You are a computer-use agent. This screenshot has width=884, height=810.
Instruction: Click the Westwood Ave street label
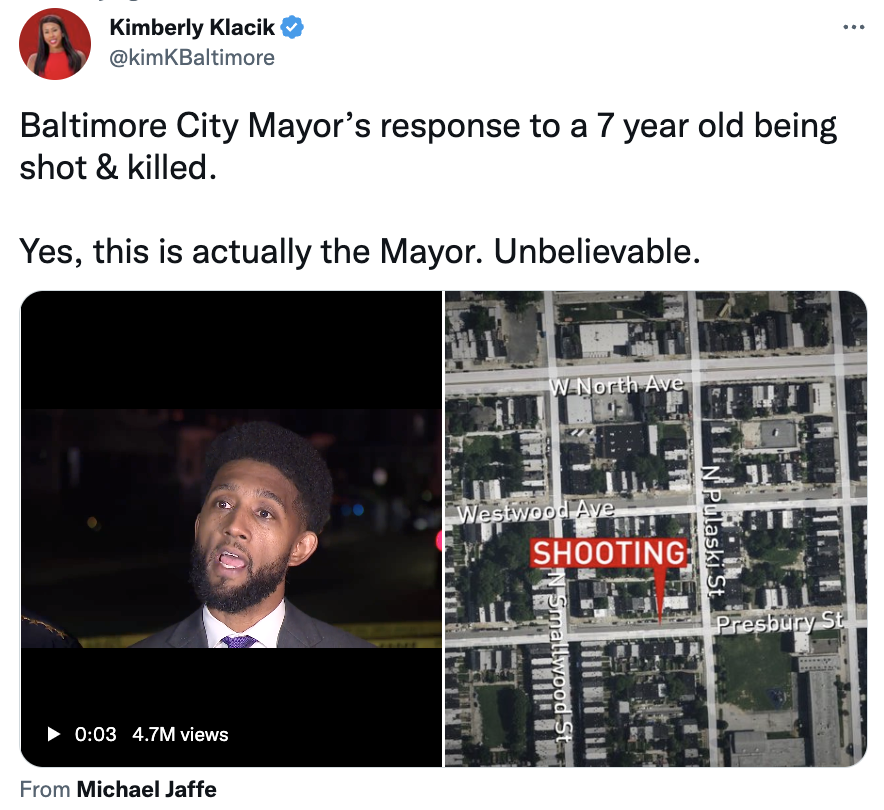(x=535, y=511)
